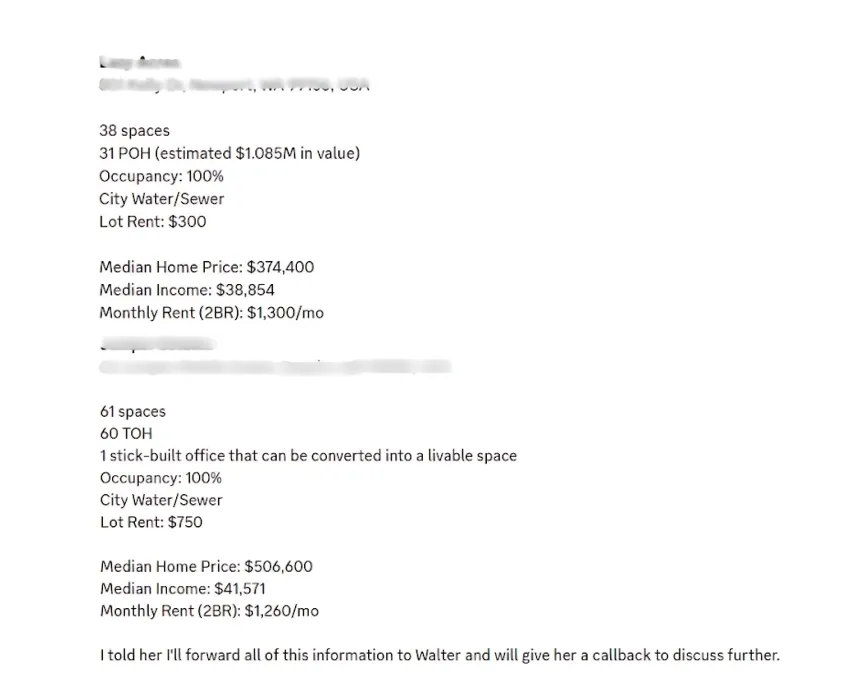Click 'Median Home Price: $374,400' line
This screenshot has width=866, height=676.
point(207,267)
